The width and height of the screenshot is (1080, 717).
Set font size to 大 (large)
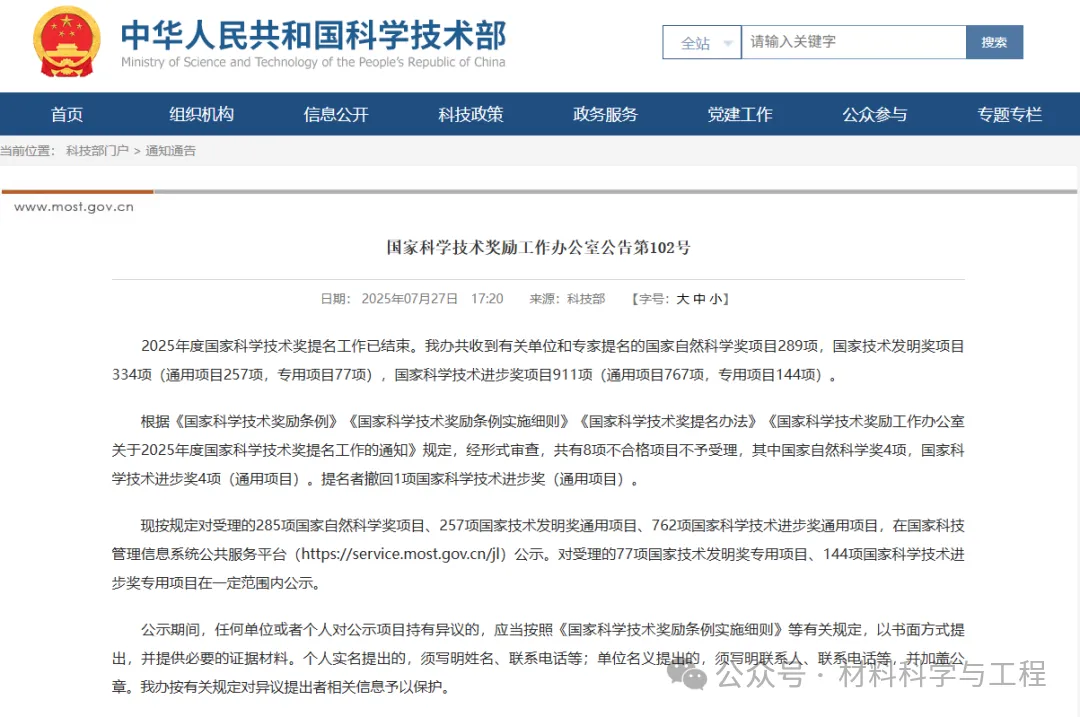coord(683,299)
